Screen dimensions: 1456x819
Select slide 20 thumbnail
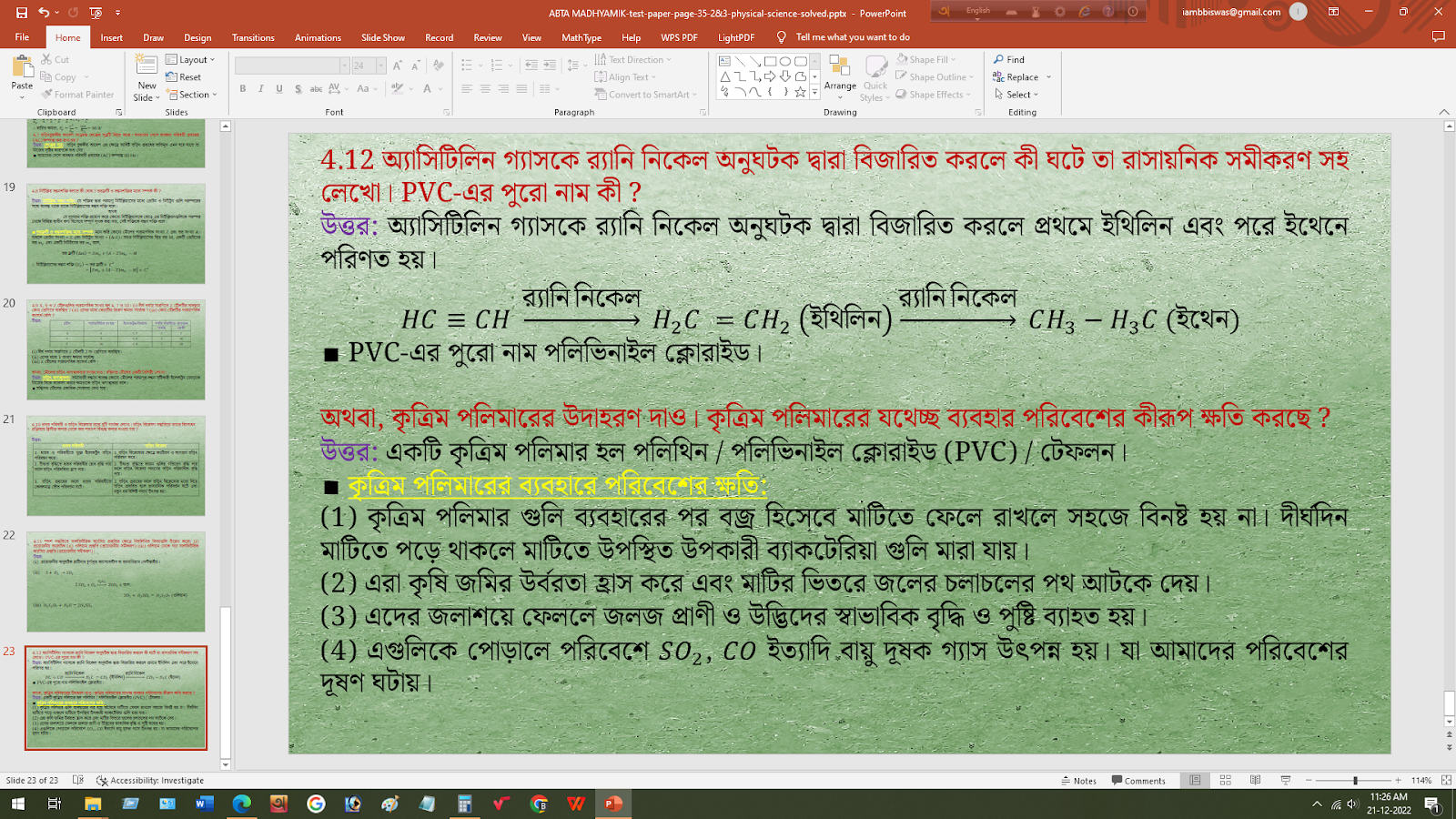[116, 349]
